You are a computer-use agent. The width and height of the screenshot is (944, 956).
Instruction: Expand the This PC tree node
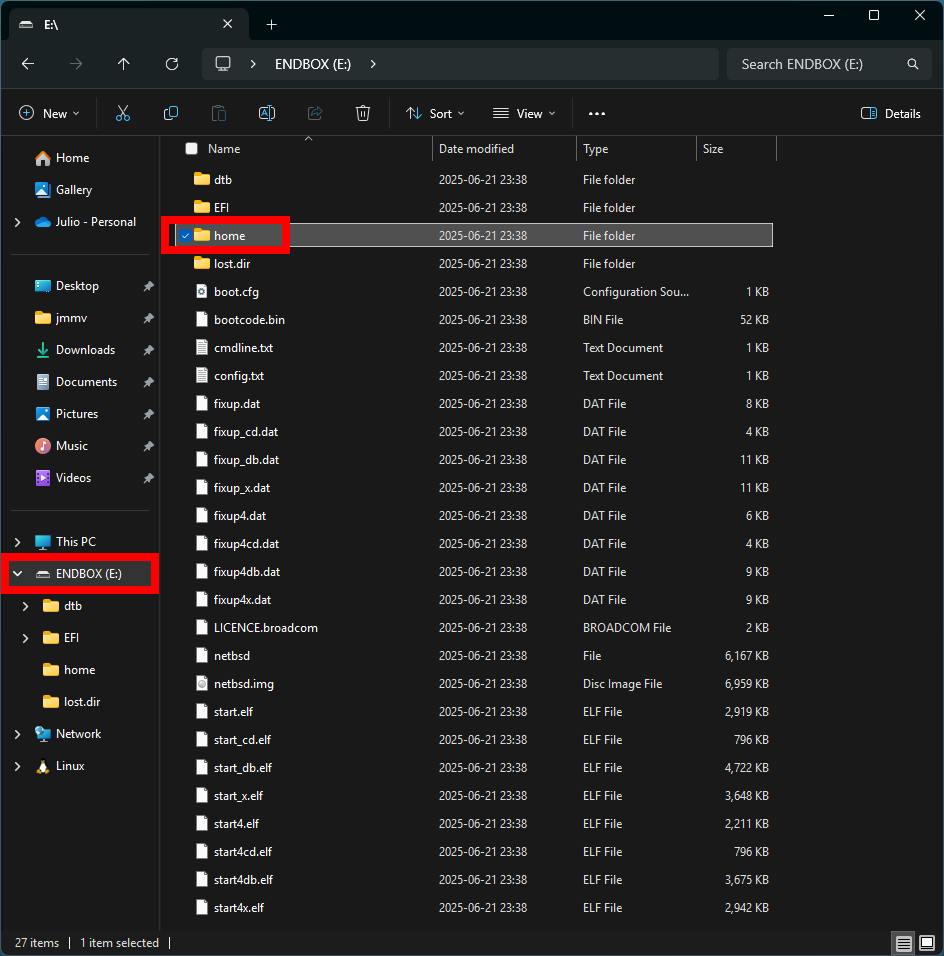tap(18, 542)
